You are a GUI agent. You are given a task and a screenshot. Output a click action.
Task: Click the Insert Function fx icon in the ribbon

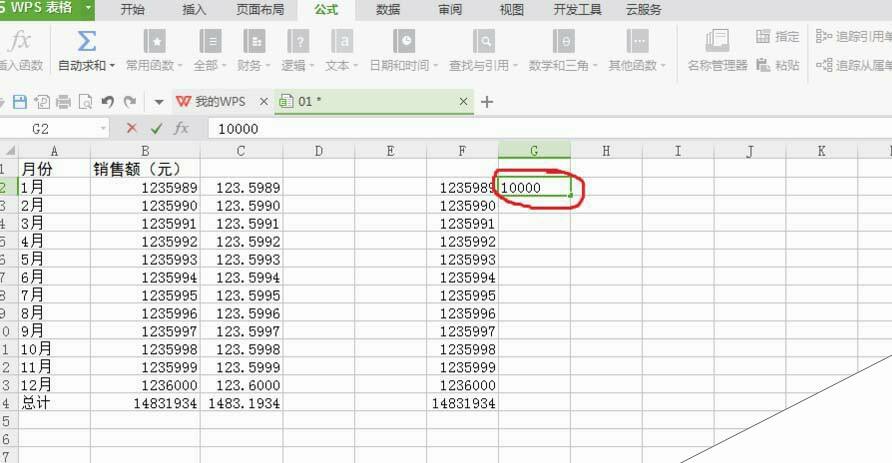pos(20,41)
